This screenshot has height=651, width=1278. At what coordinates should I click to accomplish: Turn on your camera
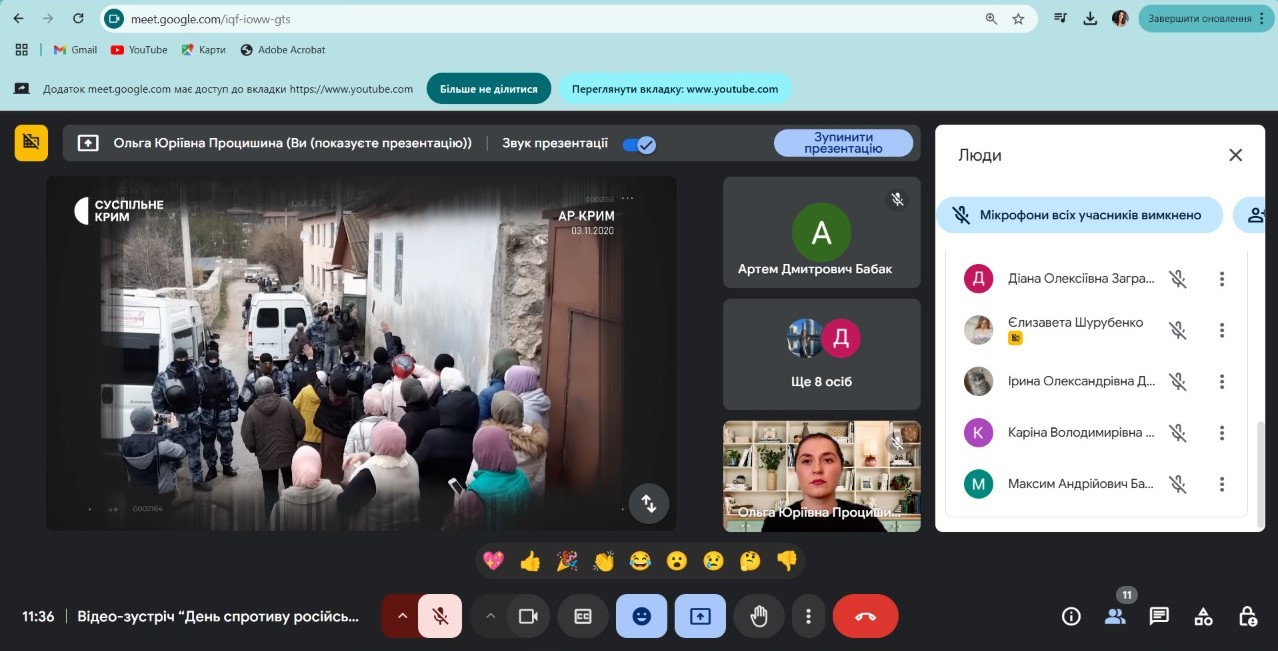point(528,616)
